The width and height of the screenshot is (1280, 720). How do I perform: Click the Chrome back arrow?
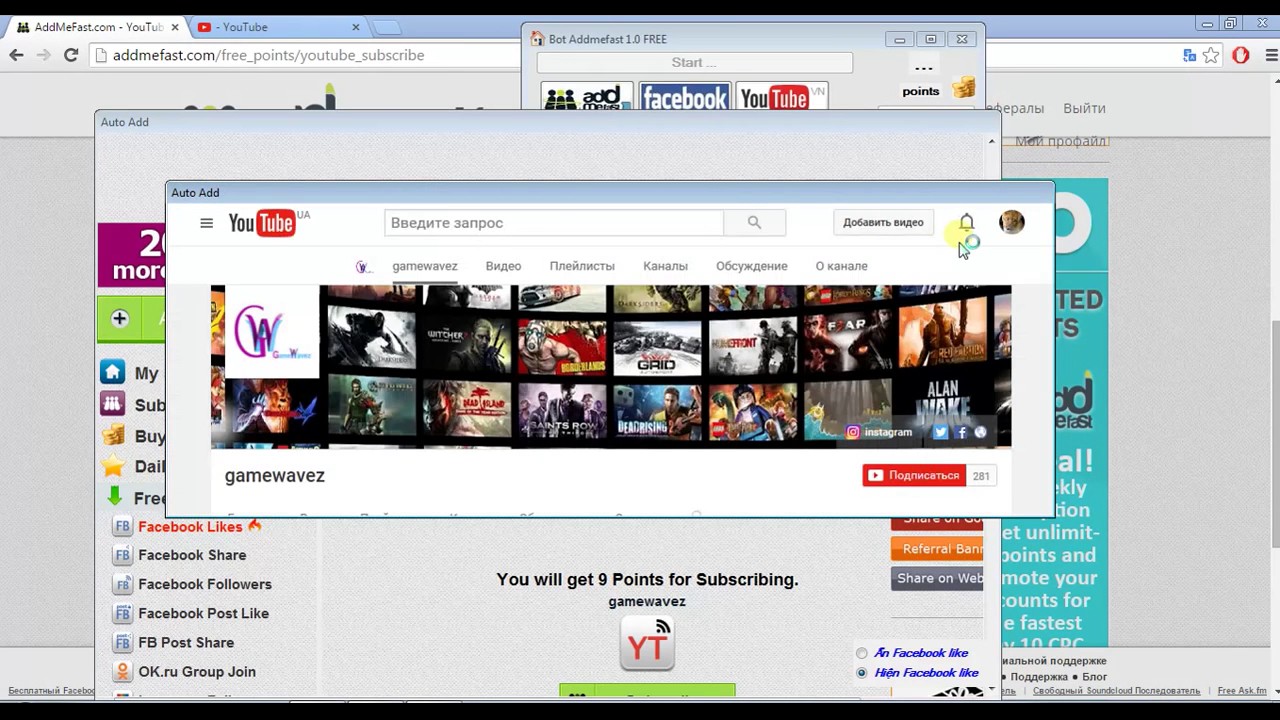tap(16, 55)
